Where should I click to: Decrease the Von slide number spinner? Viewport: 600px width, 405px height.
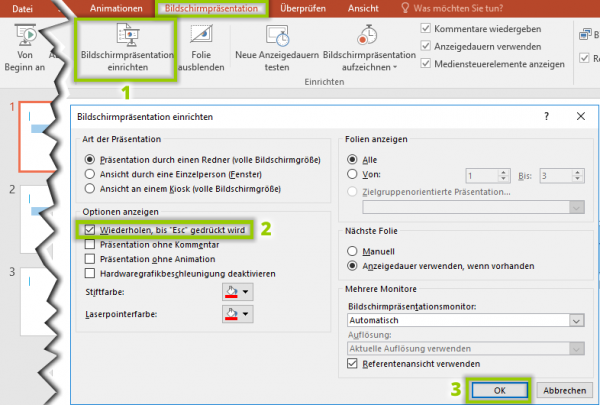pyautogui.click(x=504, y=179)
